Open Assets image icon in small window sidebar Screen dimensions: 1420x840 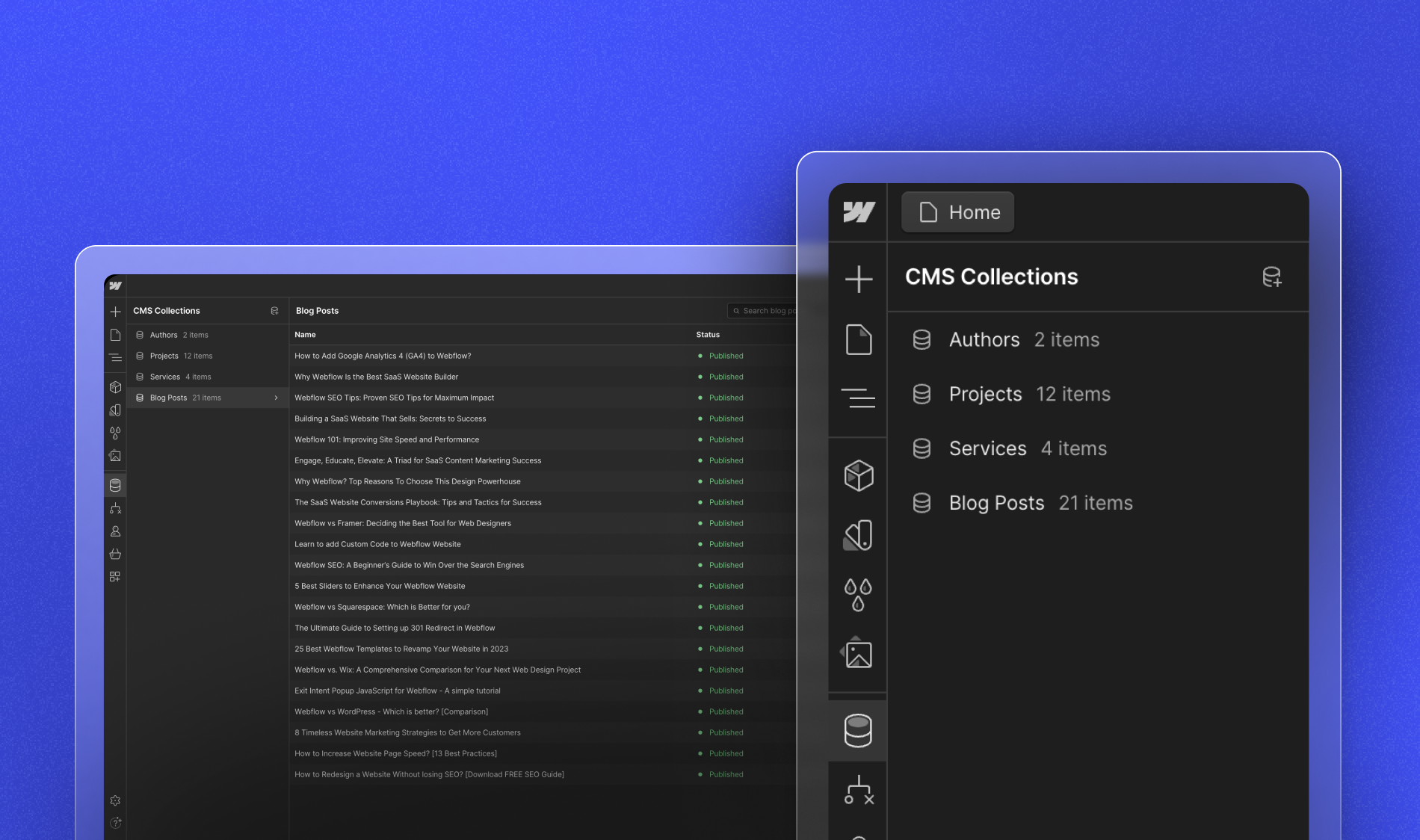pos(115,456)
